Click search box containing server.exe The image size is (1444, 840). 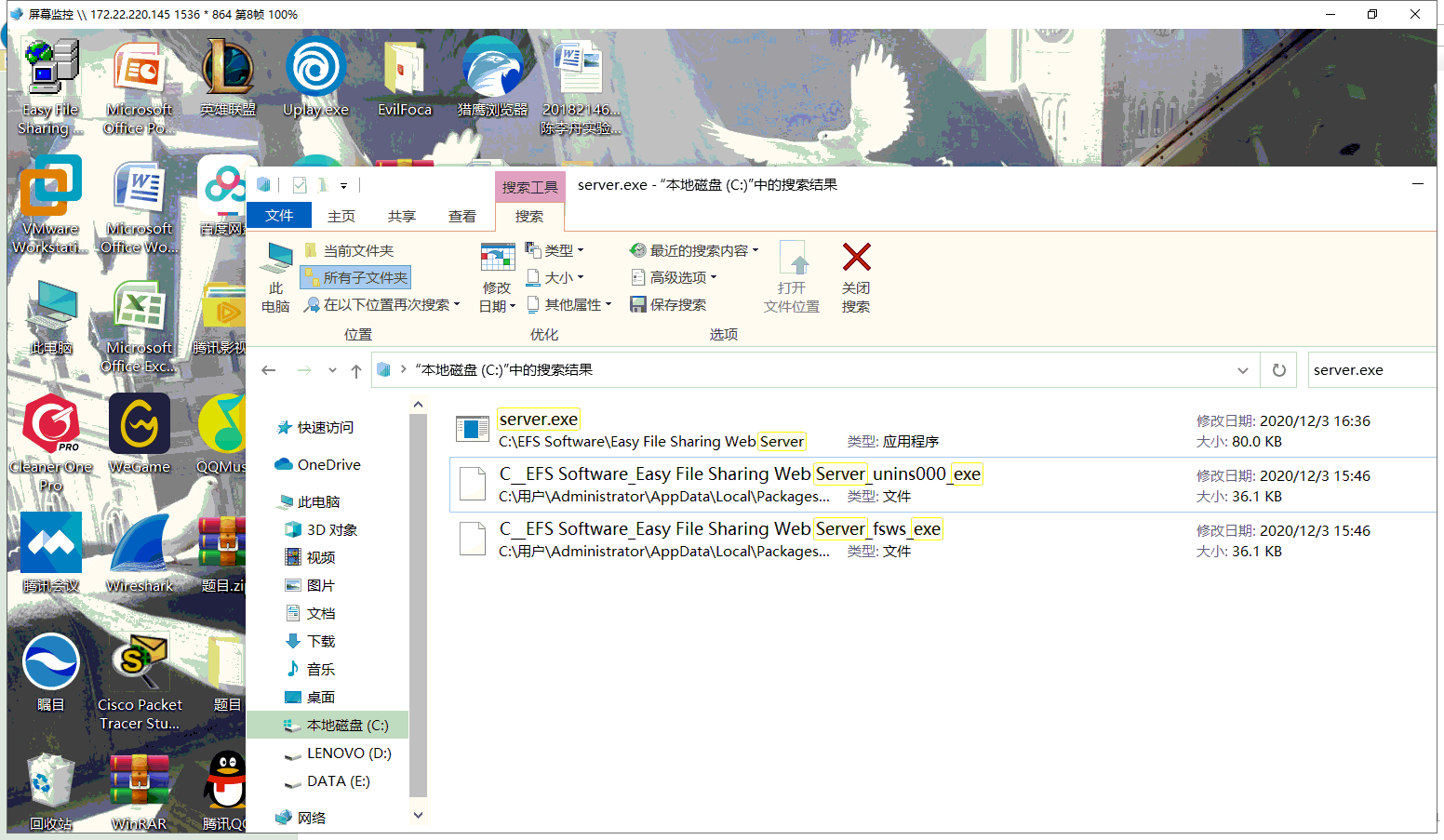1371,370
